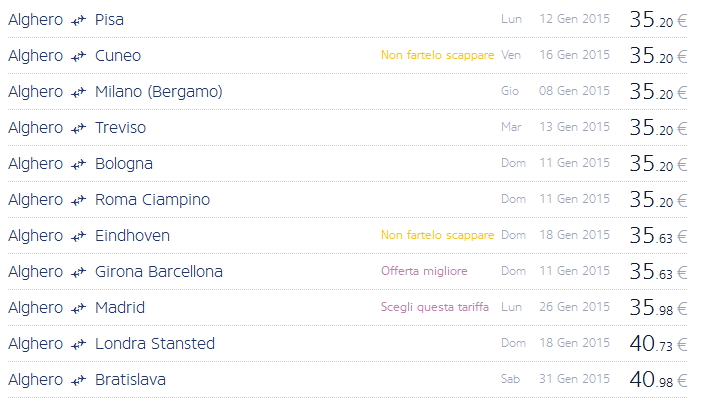Image resolution: width=702 pixels, height=405 pixels.
Task: Select the Alghero to Madrid flight
Action: (120, 308)
